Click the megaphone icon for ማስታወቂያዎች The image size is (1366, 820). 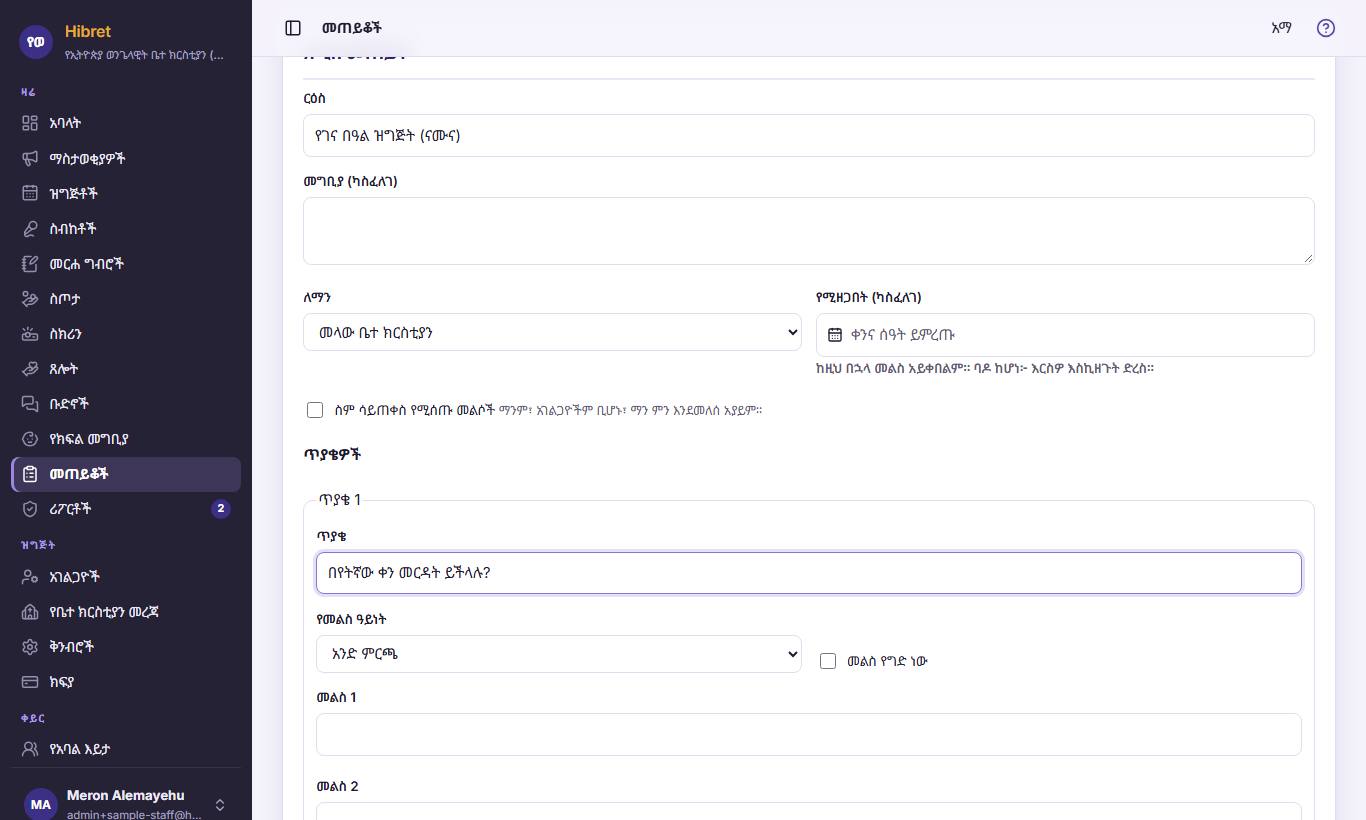pos(30,158)
